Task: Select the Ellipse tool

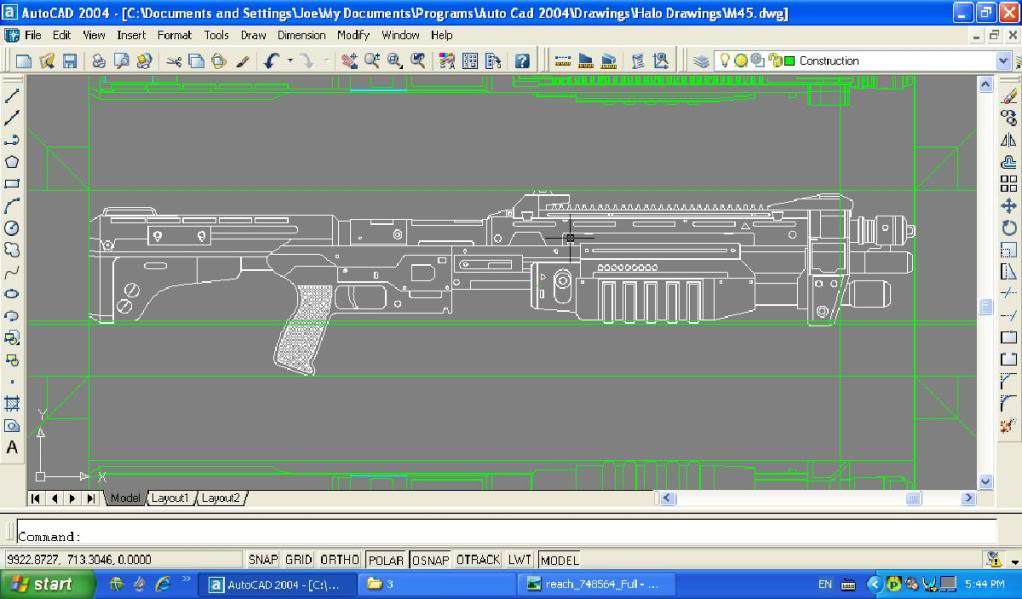Action: point(12,294)
